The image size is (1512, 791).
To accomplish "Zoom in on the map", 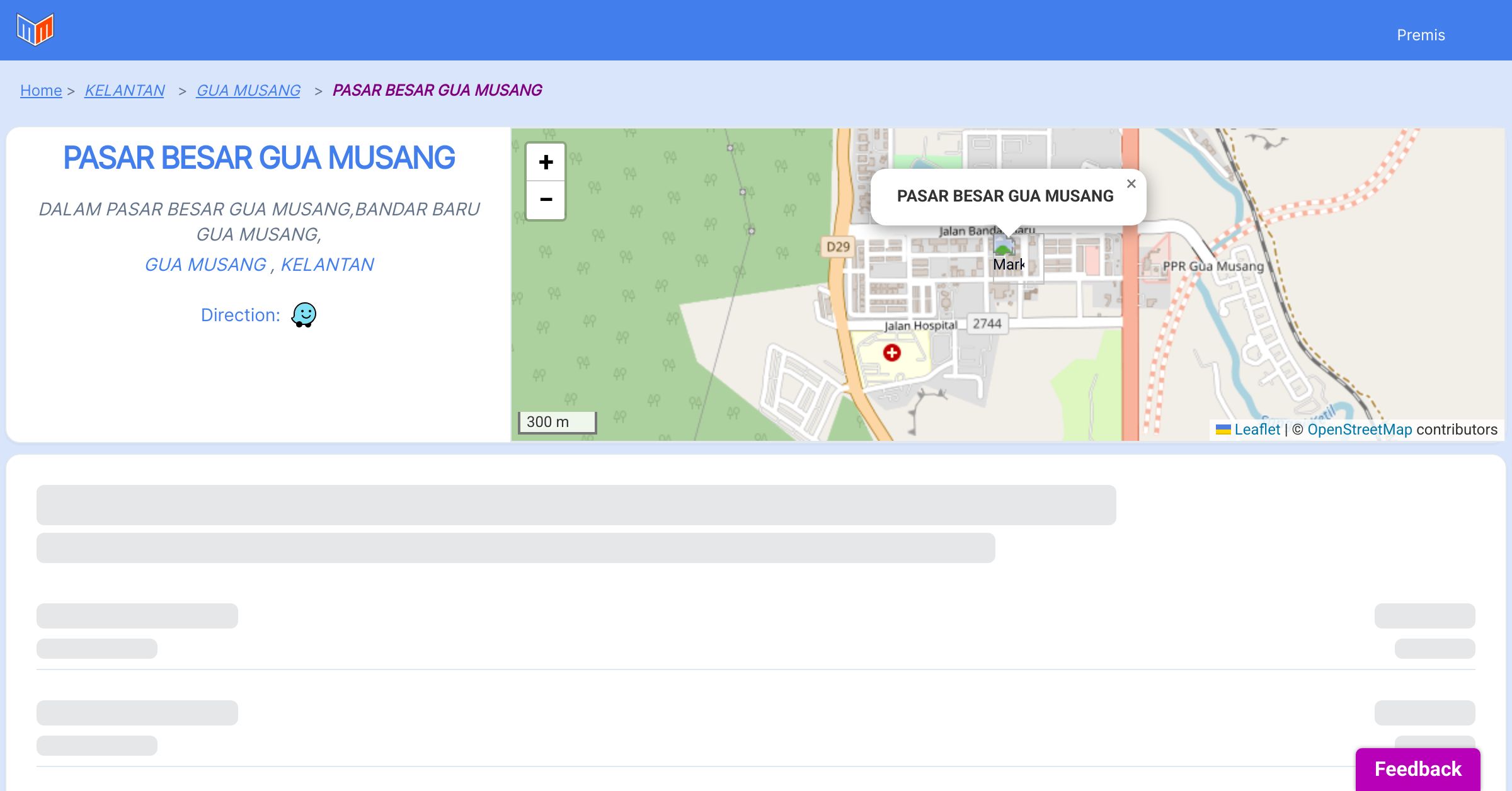I will pos(546,162).
